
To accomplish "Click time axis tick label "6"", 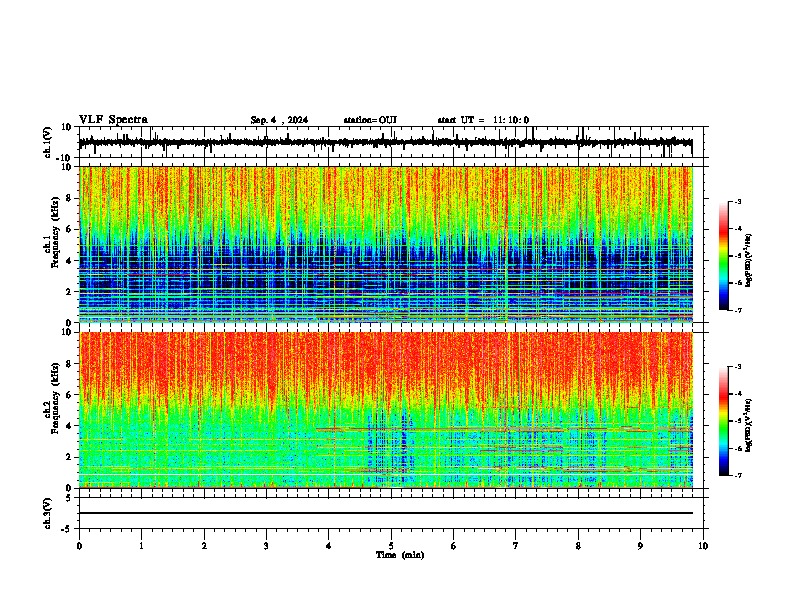I will click(x=454, y=546).
